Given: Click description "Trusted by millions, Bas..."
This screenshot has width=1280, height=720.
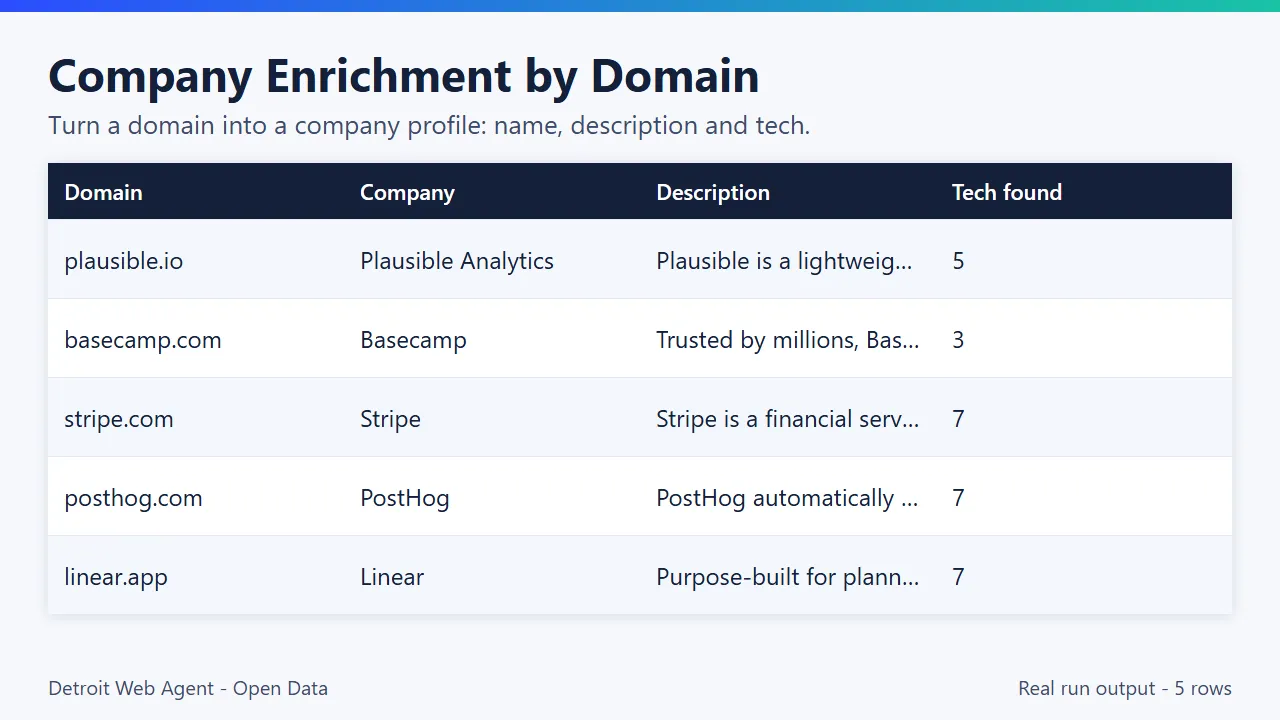Looking at the screenshot, I should (788, 340).
